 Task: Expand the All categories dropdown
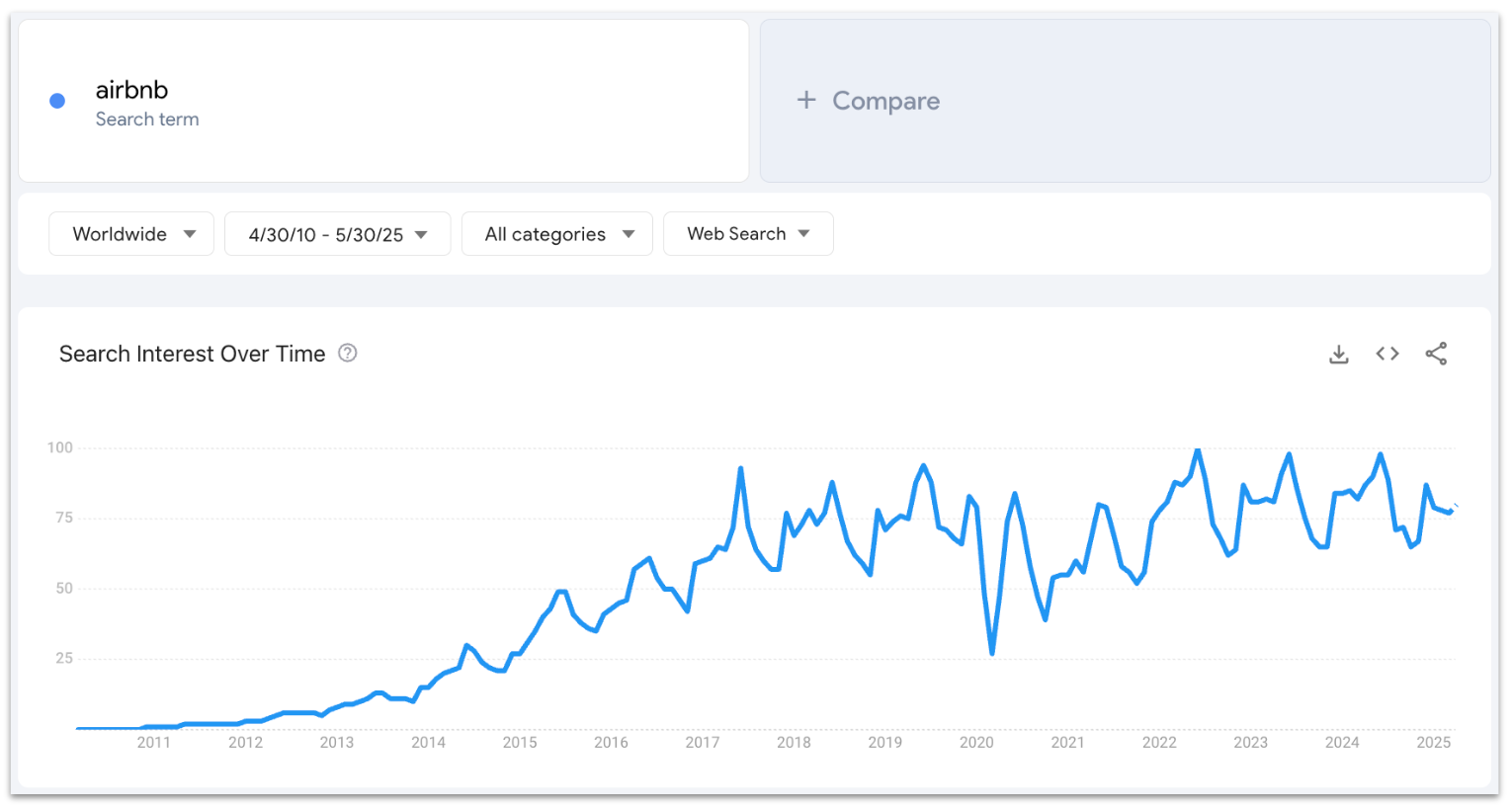point(557,234)
